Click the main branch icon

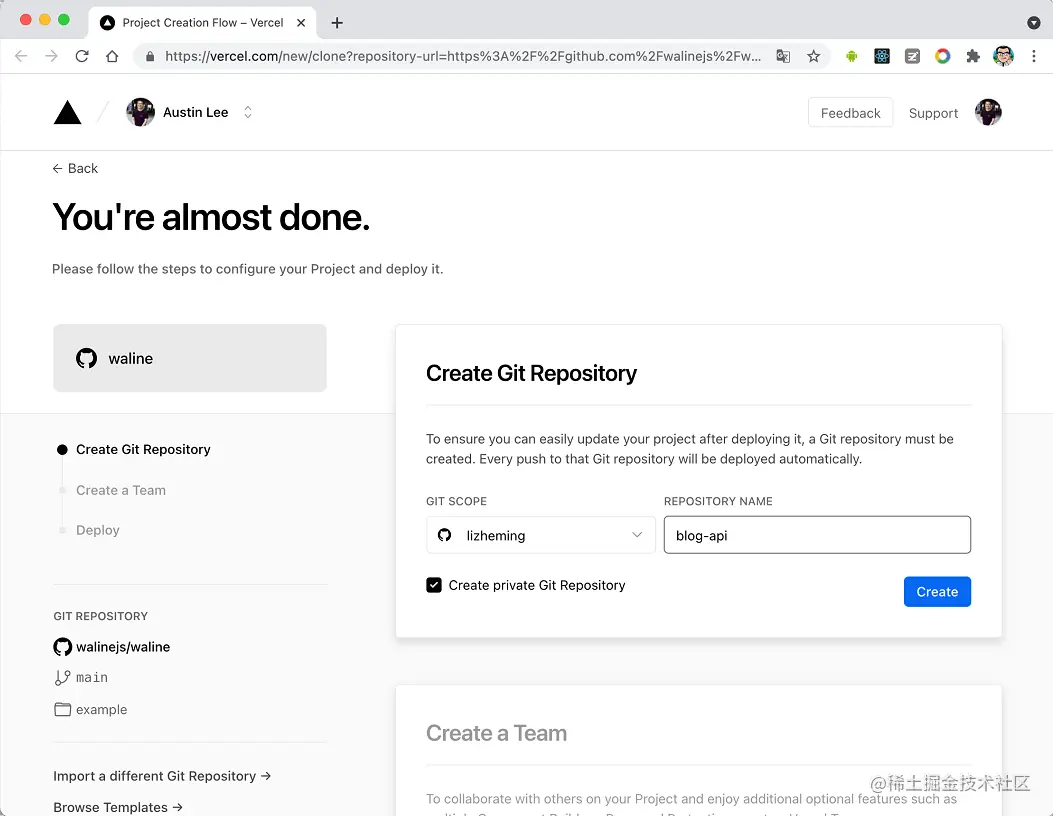click(x=62, y=678)
